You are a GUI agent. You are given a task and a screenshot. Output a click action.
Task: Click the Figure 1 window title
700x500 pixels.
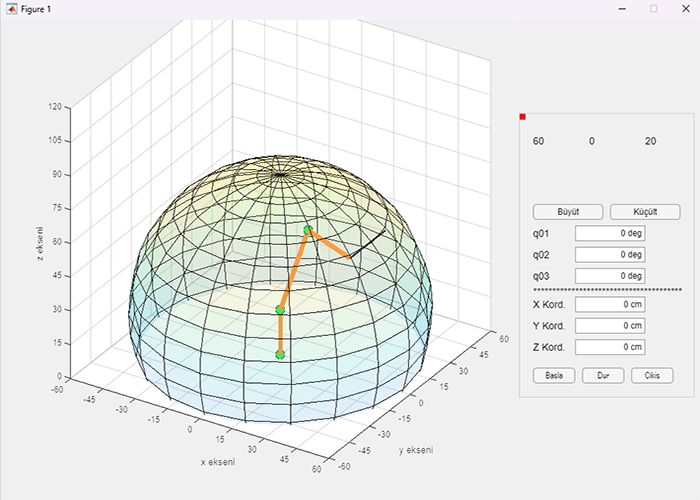(36, 9)
